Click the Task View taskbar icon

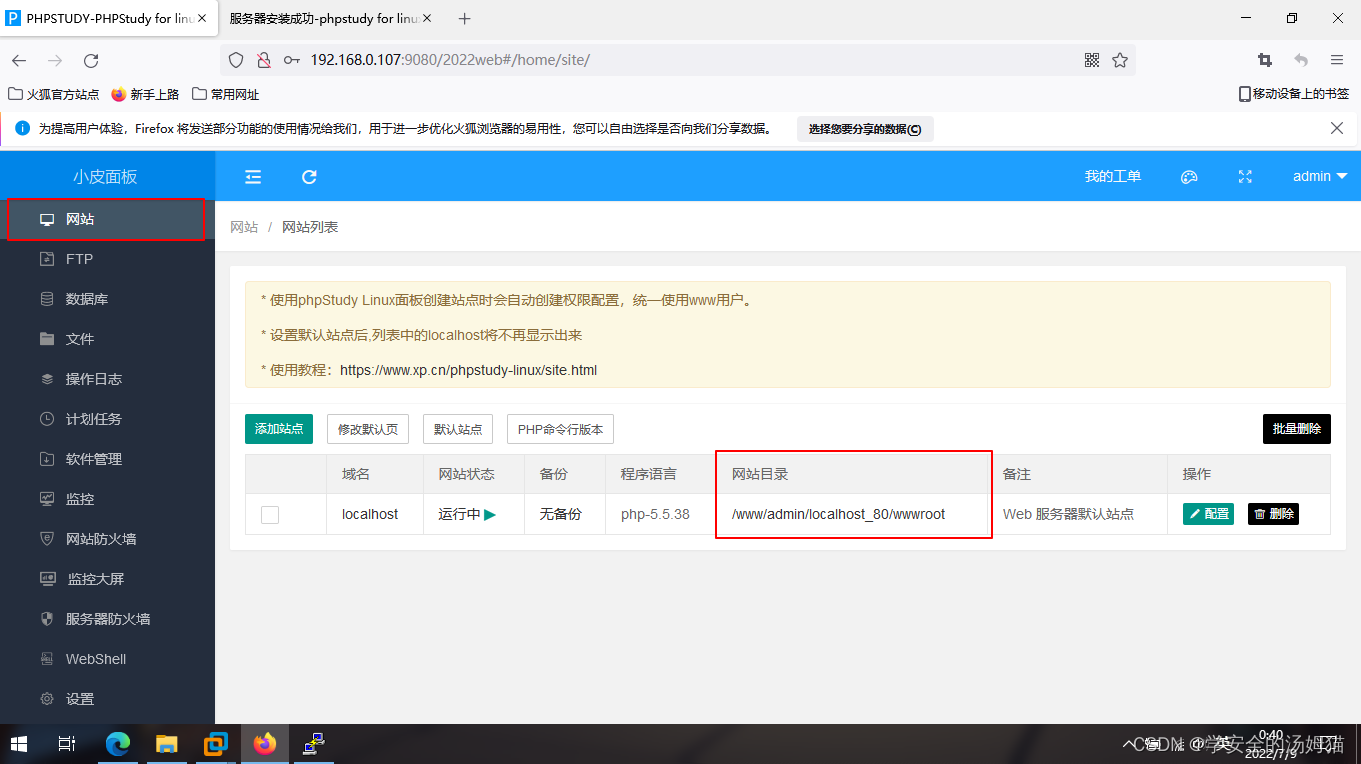67,744
